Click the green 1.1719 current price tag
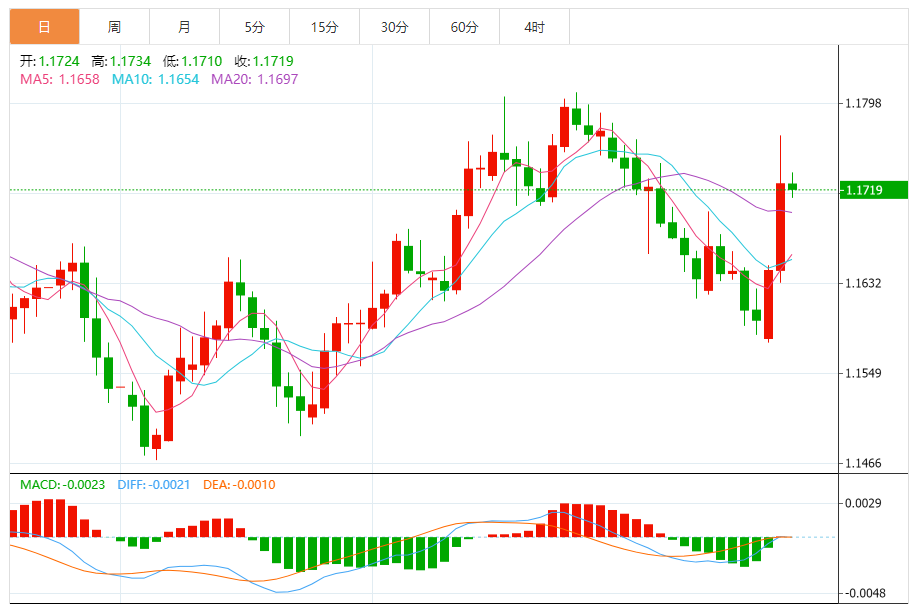 (x=873, y=190)
